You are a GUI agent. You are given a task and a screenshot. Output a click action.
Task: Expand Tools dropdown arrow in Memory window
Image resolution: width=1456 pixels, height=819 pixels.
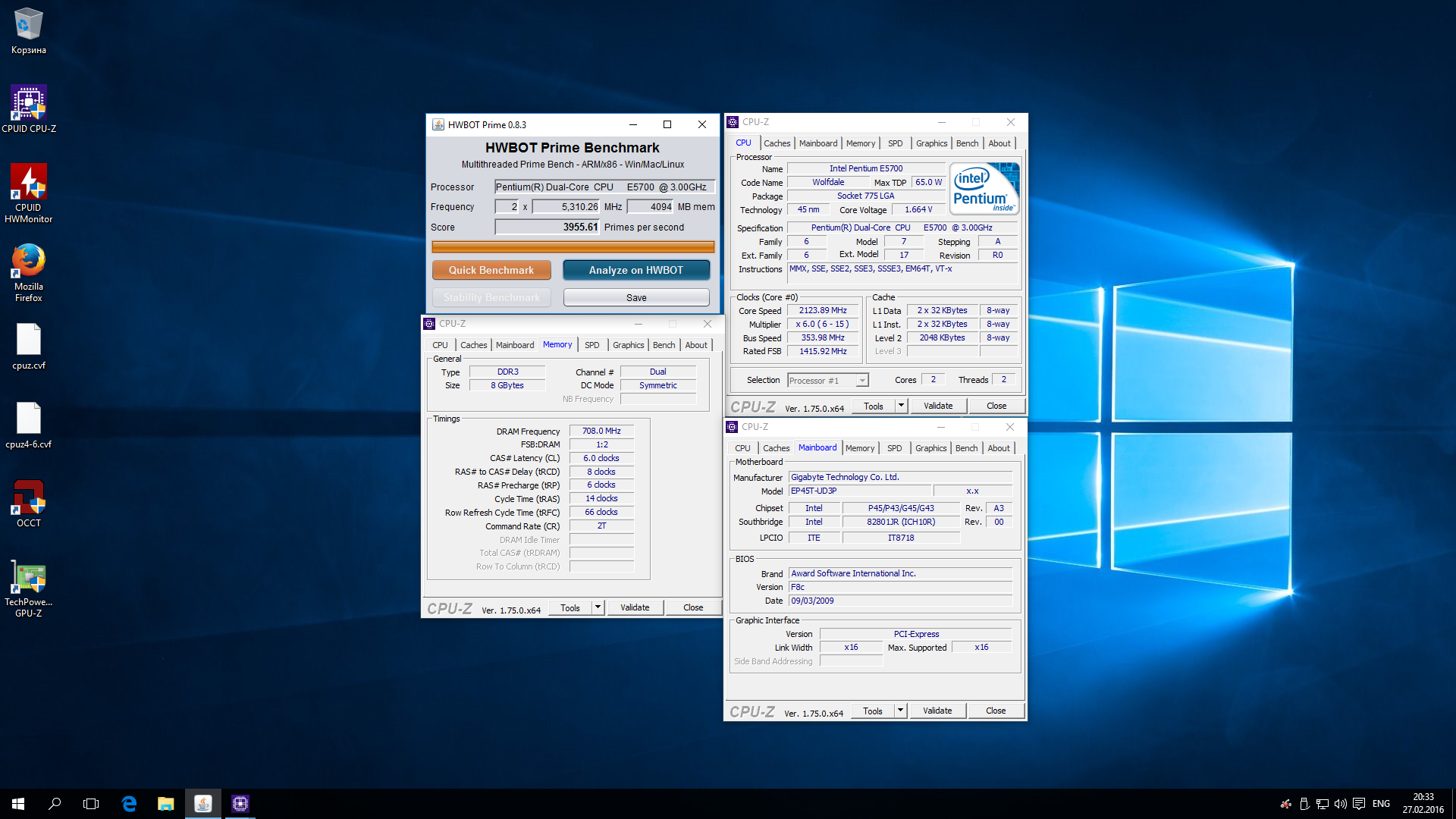pos(598,607)
